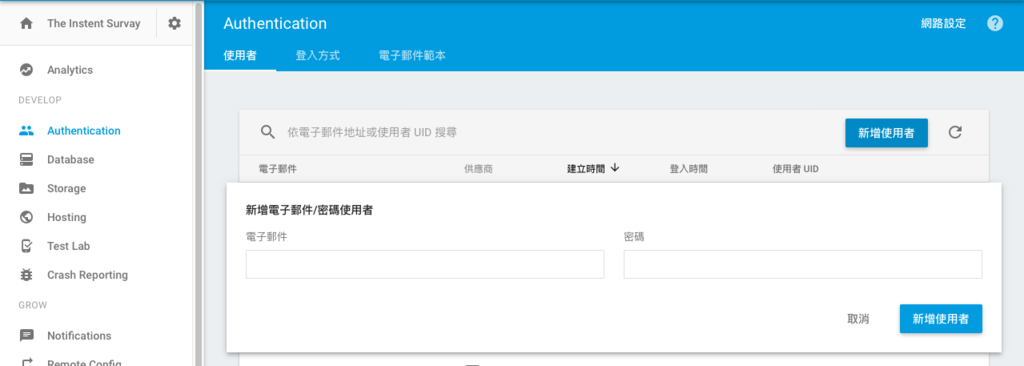Click the 電子郵件 column header
This screenshot has width=1024, height=366.
(278, 169)
